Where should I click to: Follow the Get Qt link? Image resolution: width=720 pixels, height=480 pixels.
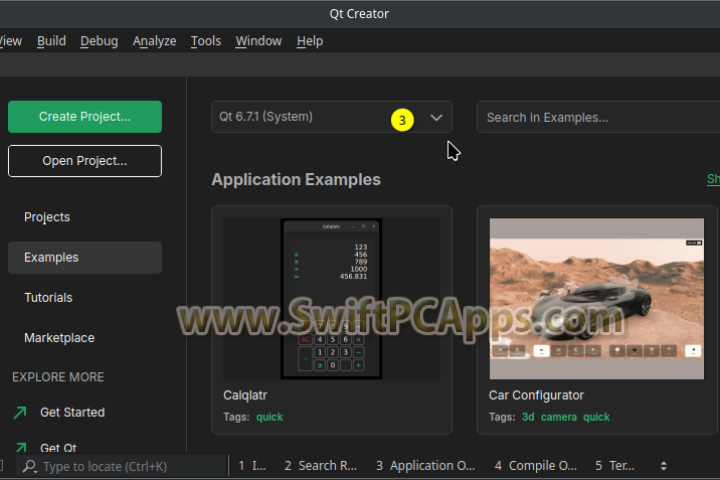tap(58, 447)
